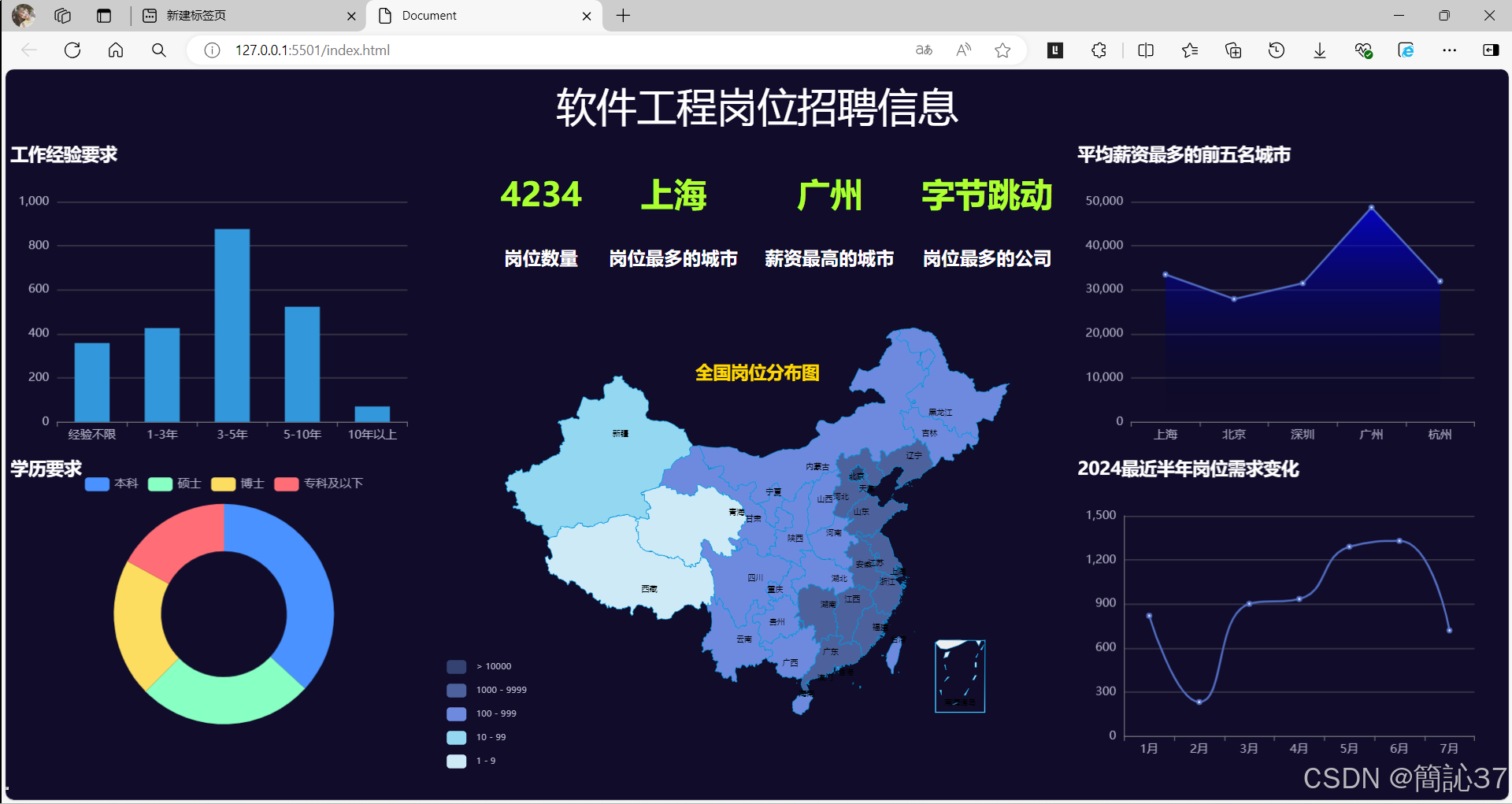This screenshot has width=1512, height=804.
Task: Open the downloads icon in toolbar
Action: pos(1320,50)
